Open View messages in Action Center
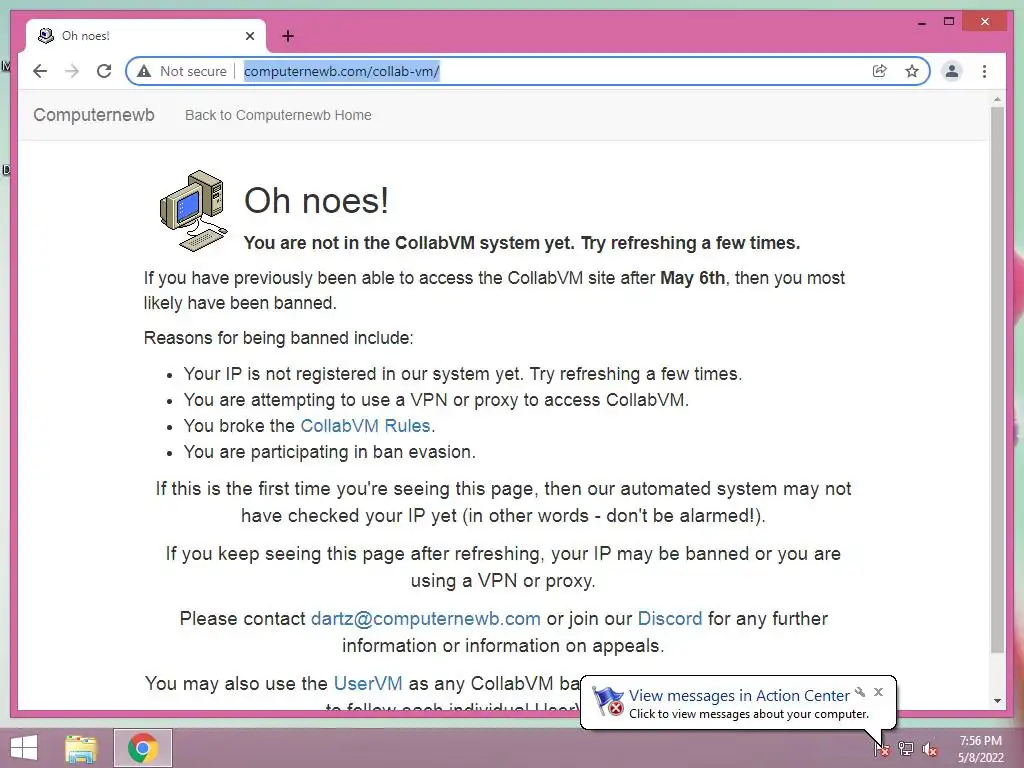 (x=739, y=696)
